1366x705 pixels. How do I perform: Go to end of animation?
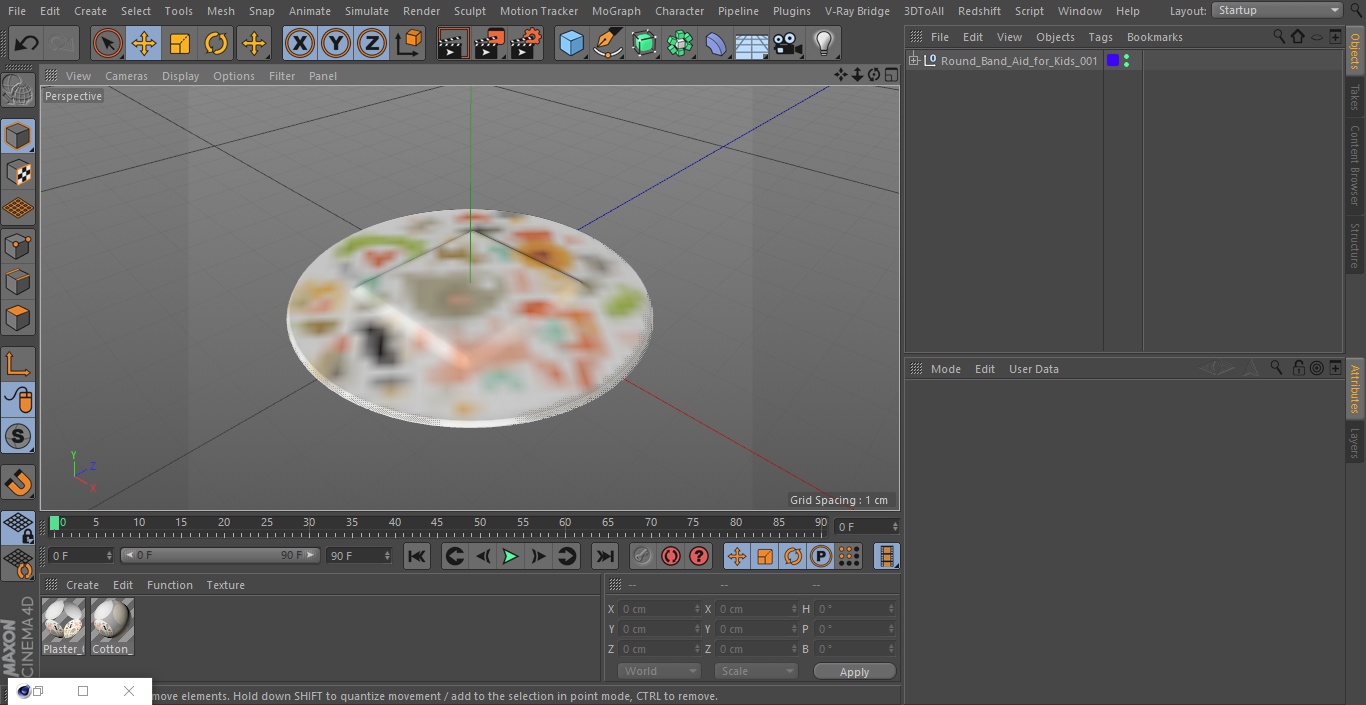tap(605, 556)
